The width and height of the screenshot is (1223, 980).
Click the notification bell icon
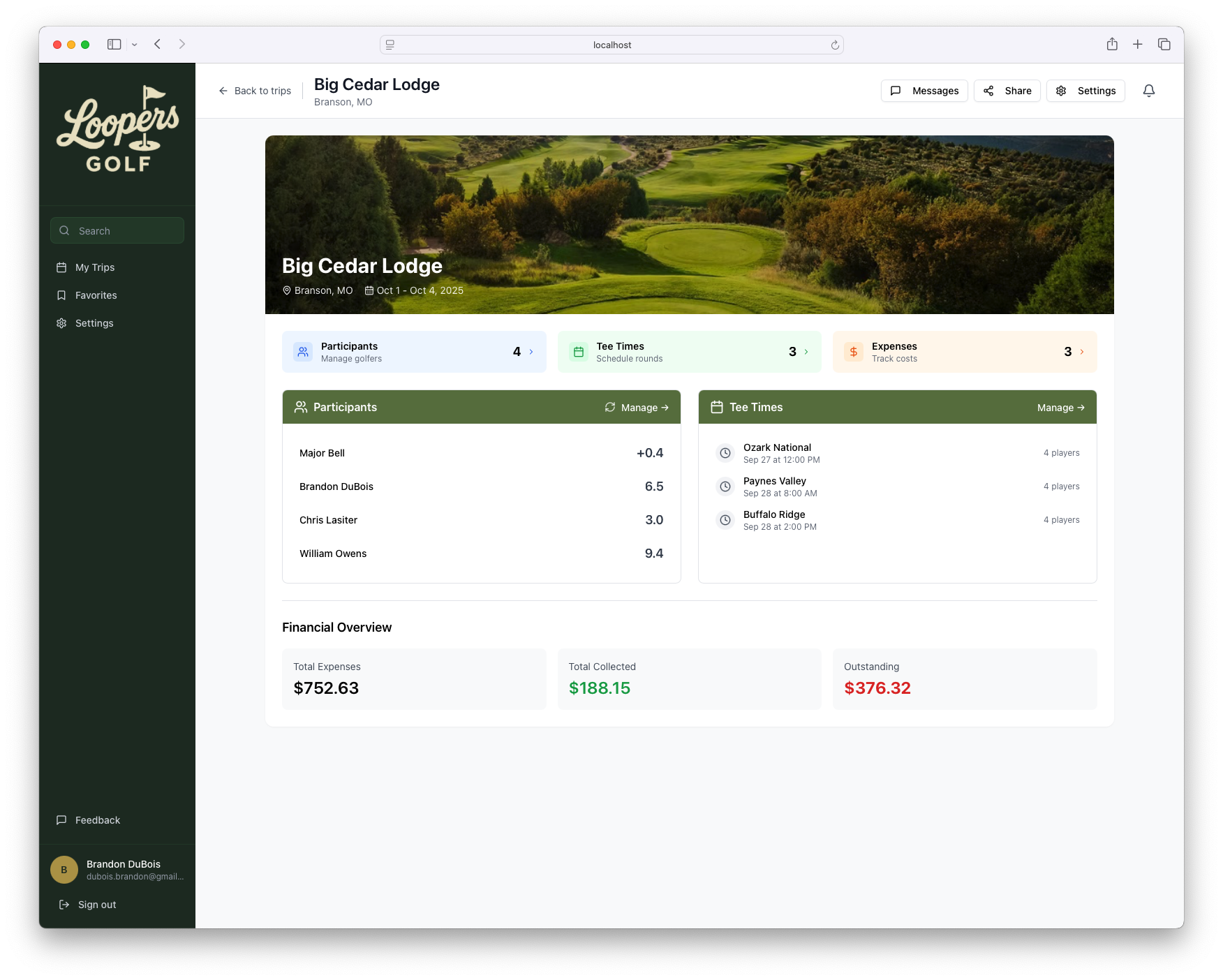click(1148, 91)
